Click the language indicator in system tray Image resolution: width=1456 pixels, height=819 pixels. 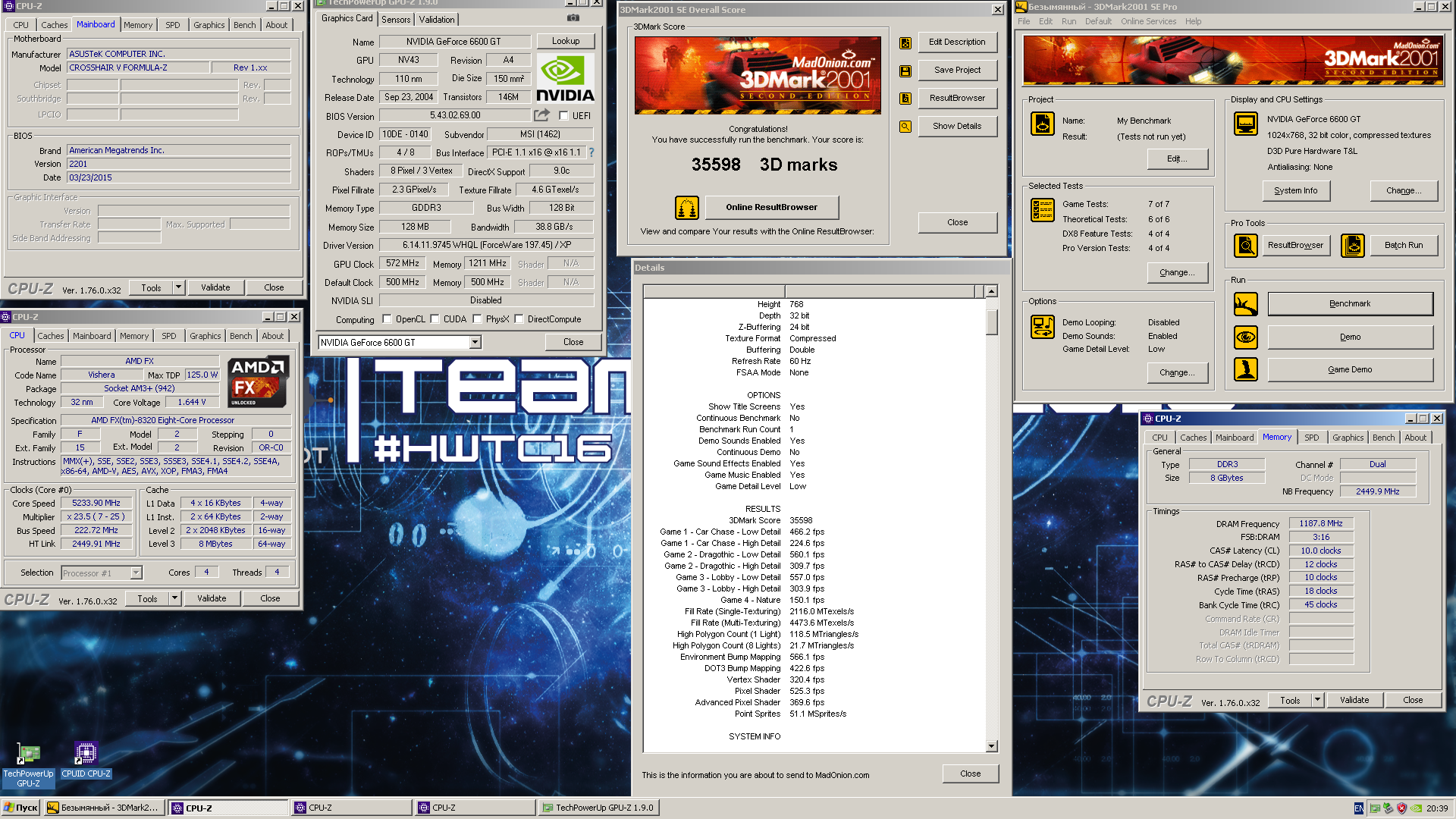point(1358,808)
